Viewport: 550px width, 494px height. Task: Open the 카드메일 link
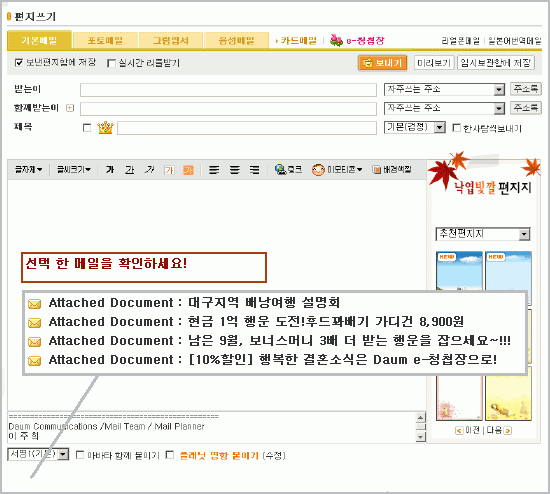[298, 41]
